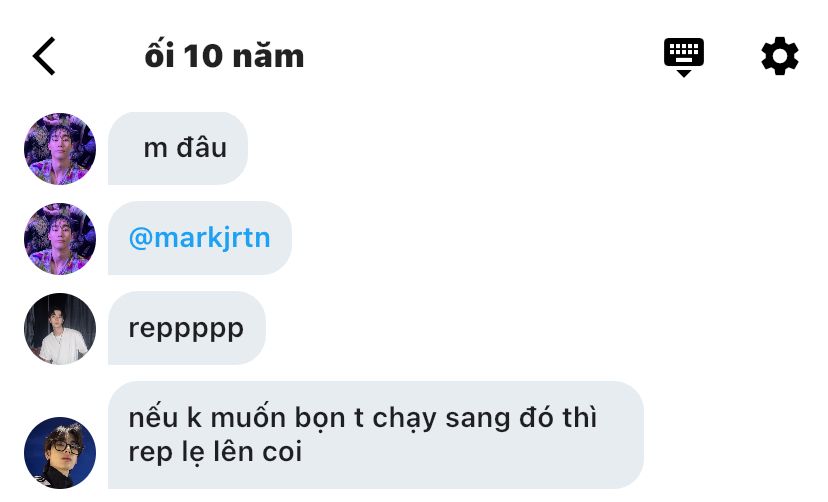Select the "reppppp" message bubble

tap(187, 328)
